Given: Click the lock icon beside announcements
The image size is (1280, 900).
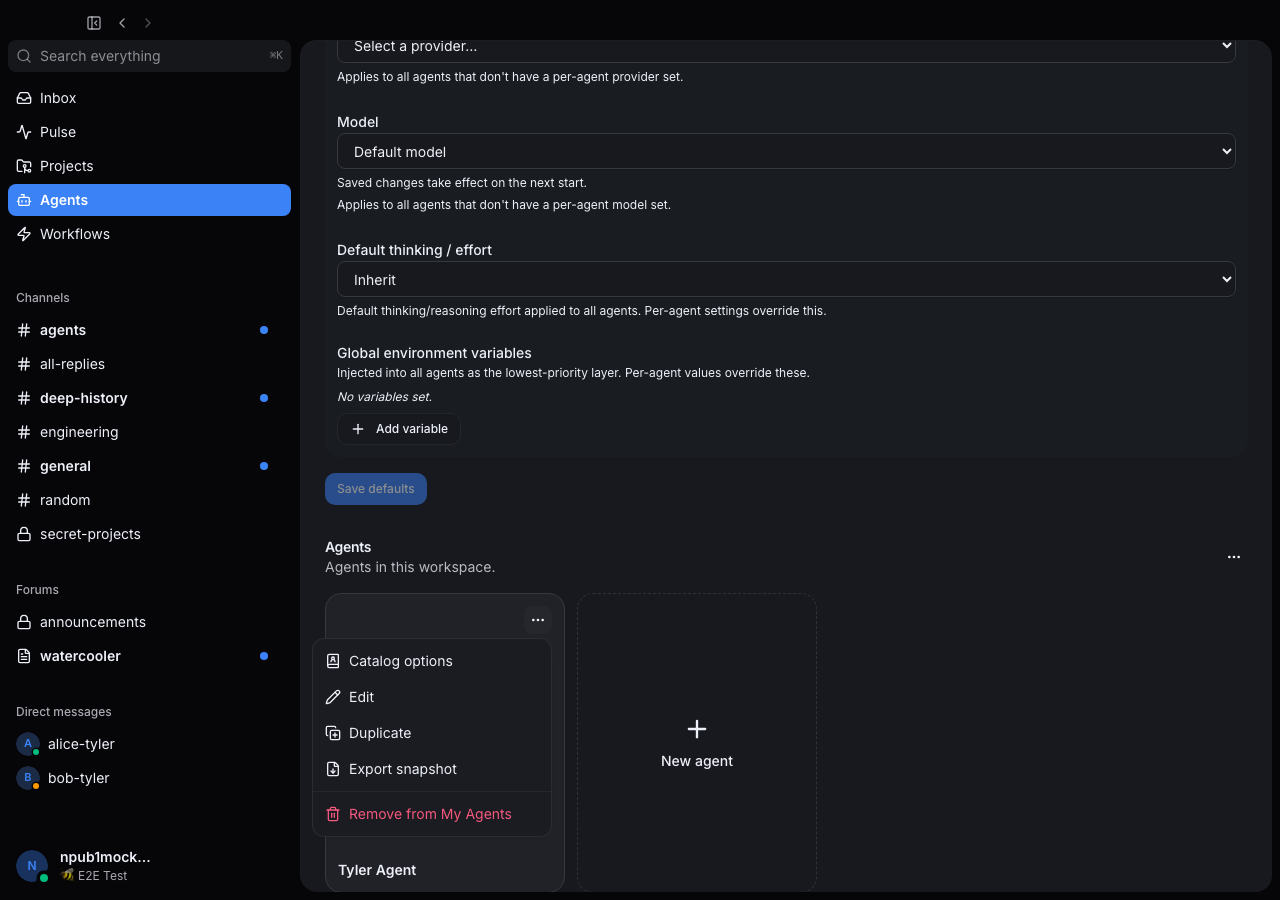Looking at the screenshot, I should point(24,622).
